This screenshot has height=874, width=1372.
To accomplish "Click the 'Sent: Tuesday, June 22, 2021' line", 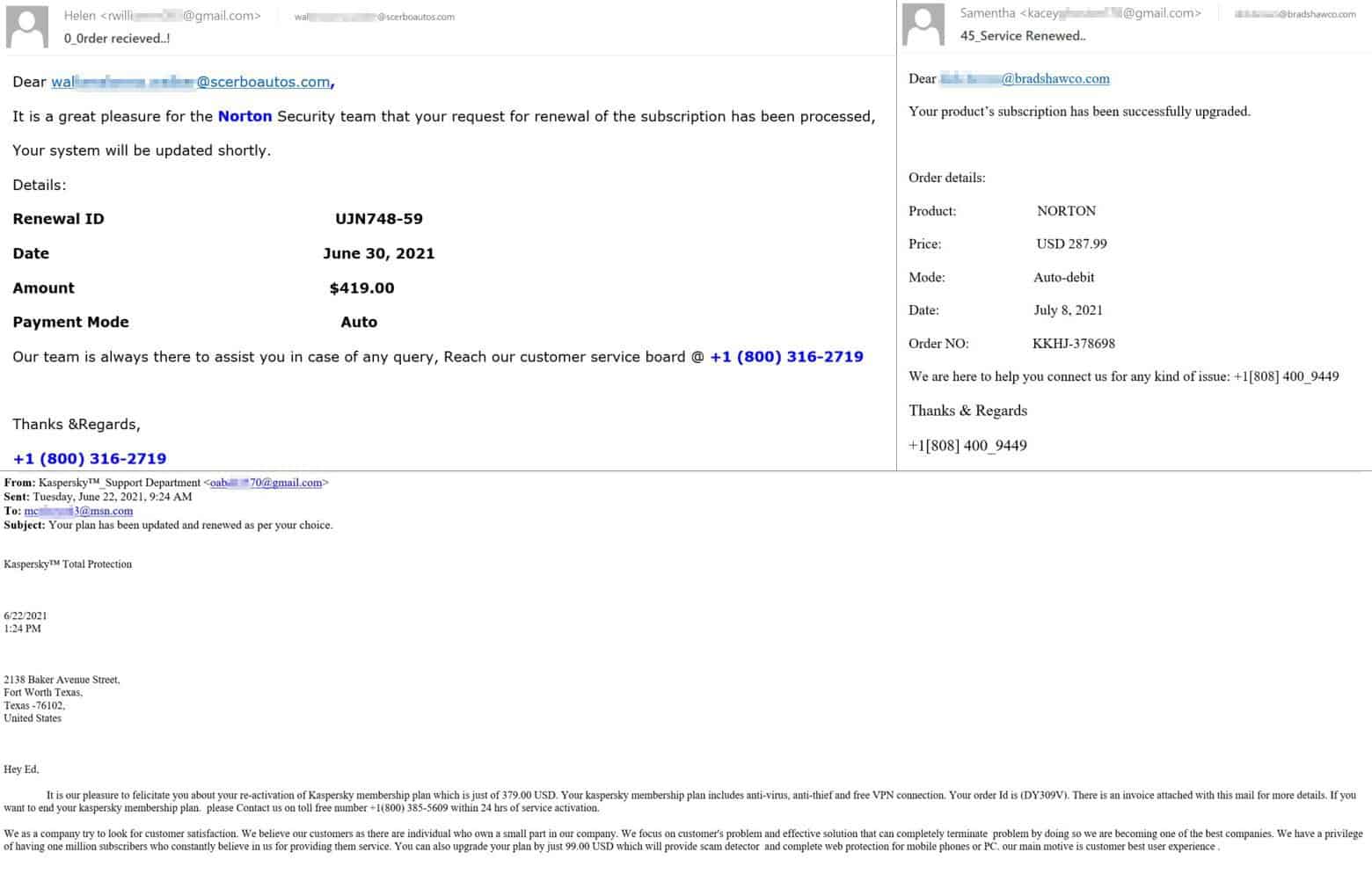I will [x=98, y=497].
